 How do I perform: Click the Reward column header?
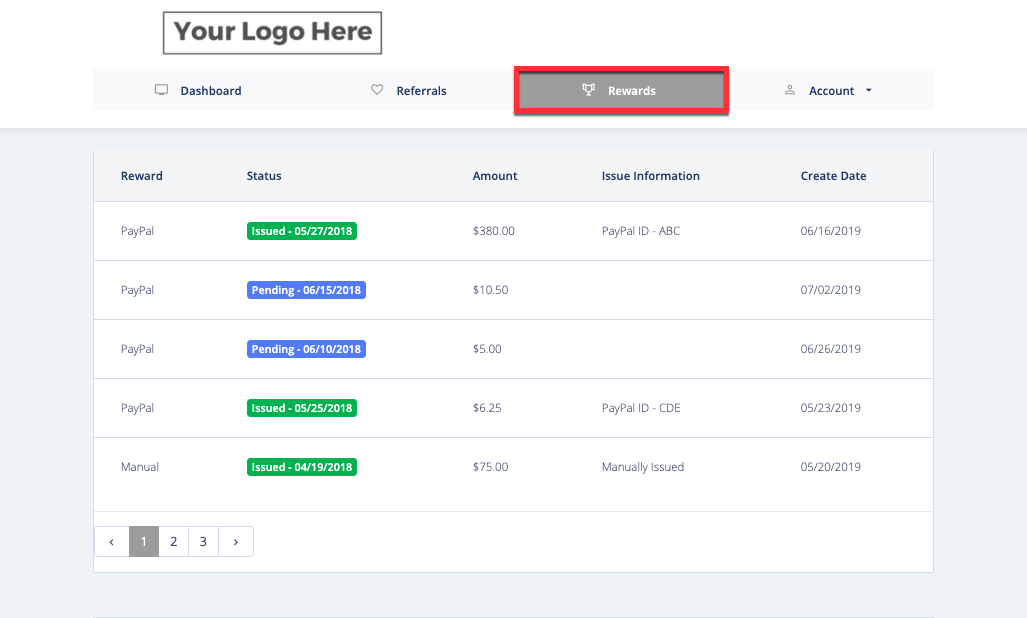(141, 175)
